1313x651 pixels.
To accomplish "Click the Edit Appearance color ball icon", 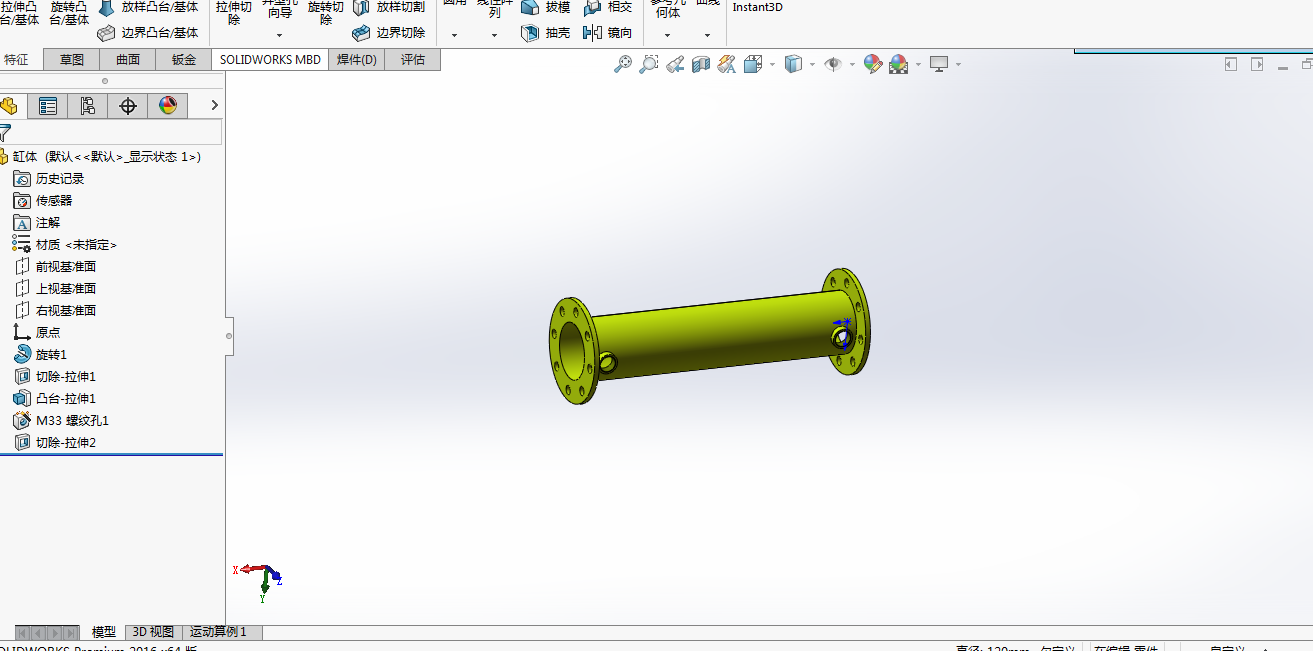I will pos(873,64).
